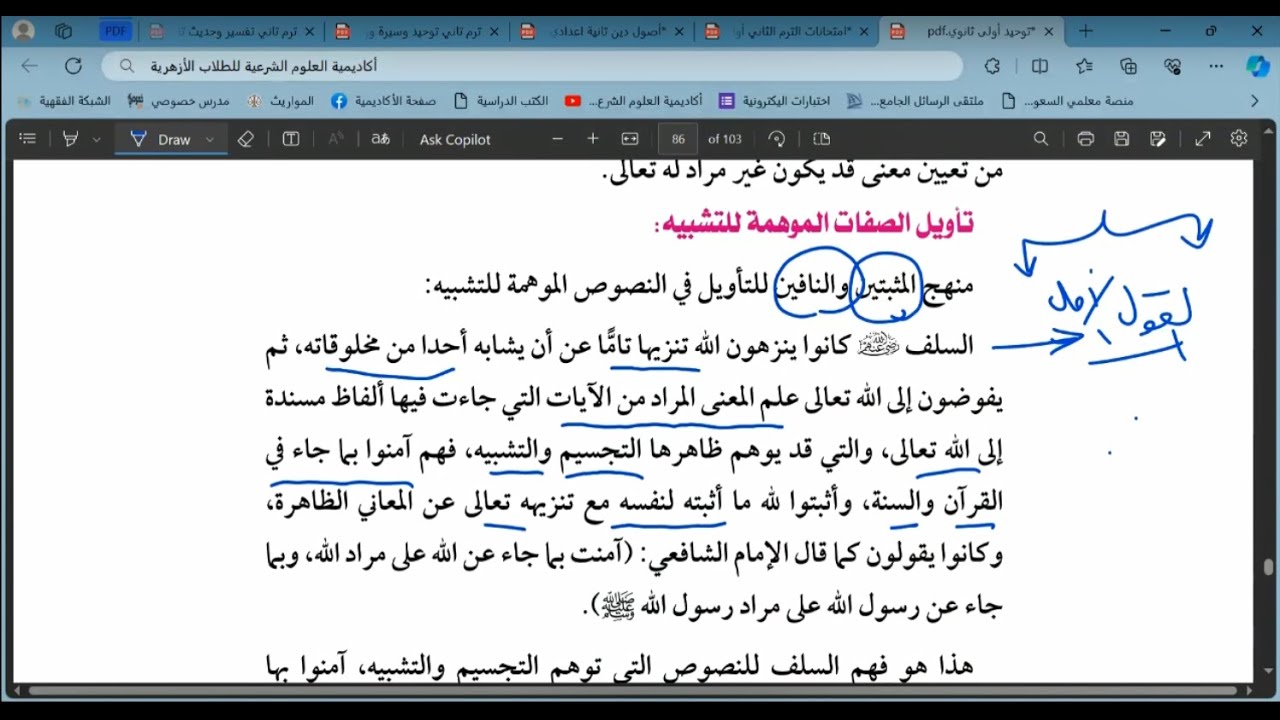Click the page number field showing 86
Screen dimensions: 1280x720
click(678, 139)
